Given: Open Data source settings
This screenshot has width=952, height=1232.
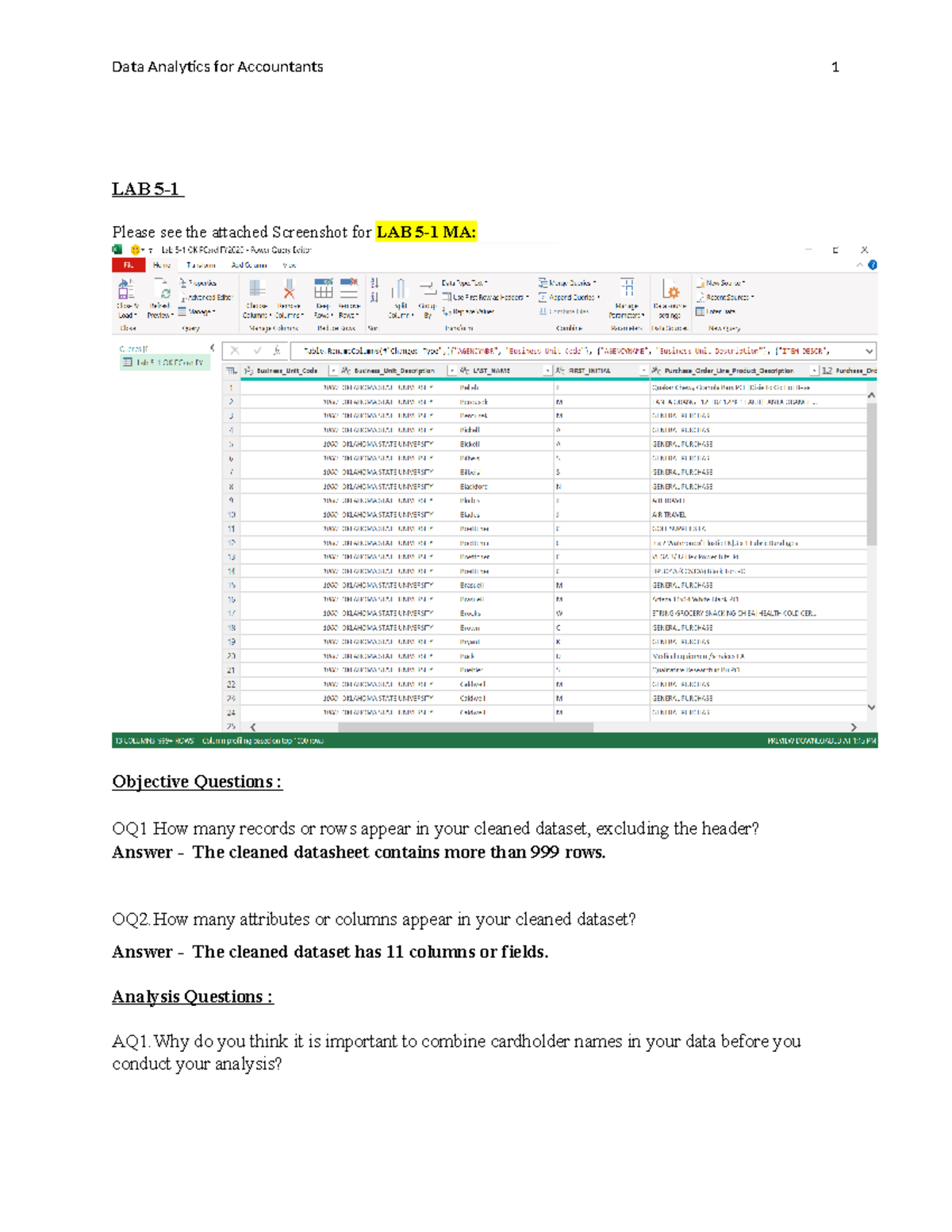Looking at the screenshot, I should [x=670, y=299].
